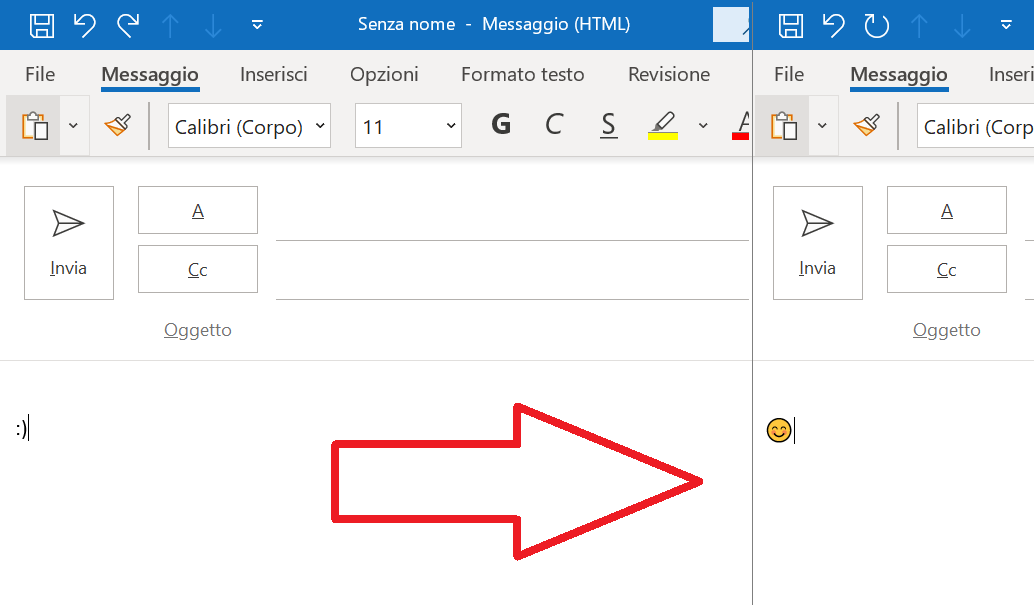Click the A recipients button in right window
Viewport: 1034px width, 605px height.
click(x=947, y=210)
